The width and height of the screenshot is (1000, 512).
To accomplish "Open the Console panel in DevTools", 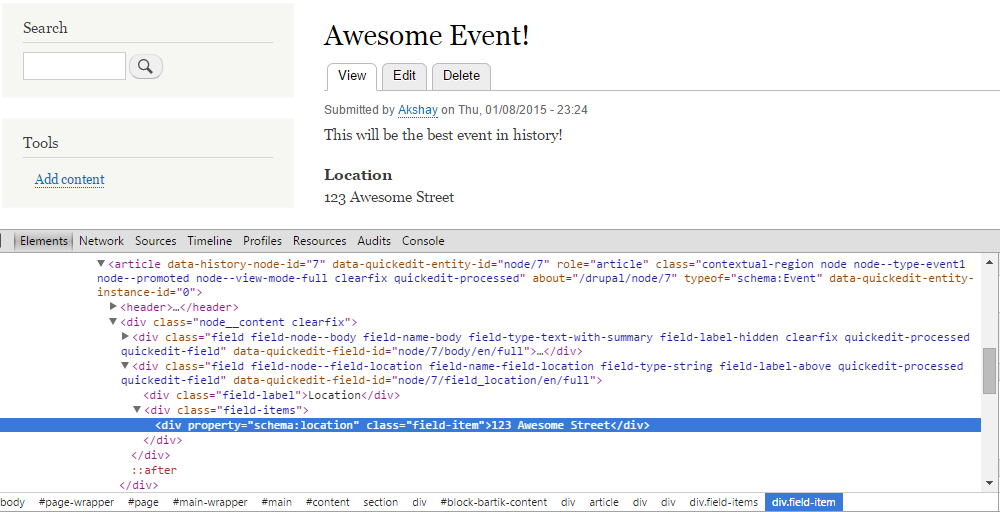I will pyautogui.click(x=423, y=241).
